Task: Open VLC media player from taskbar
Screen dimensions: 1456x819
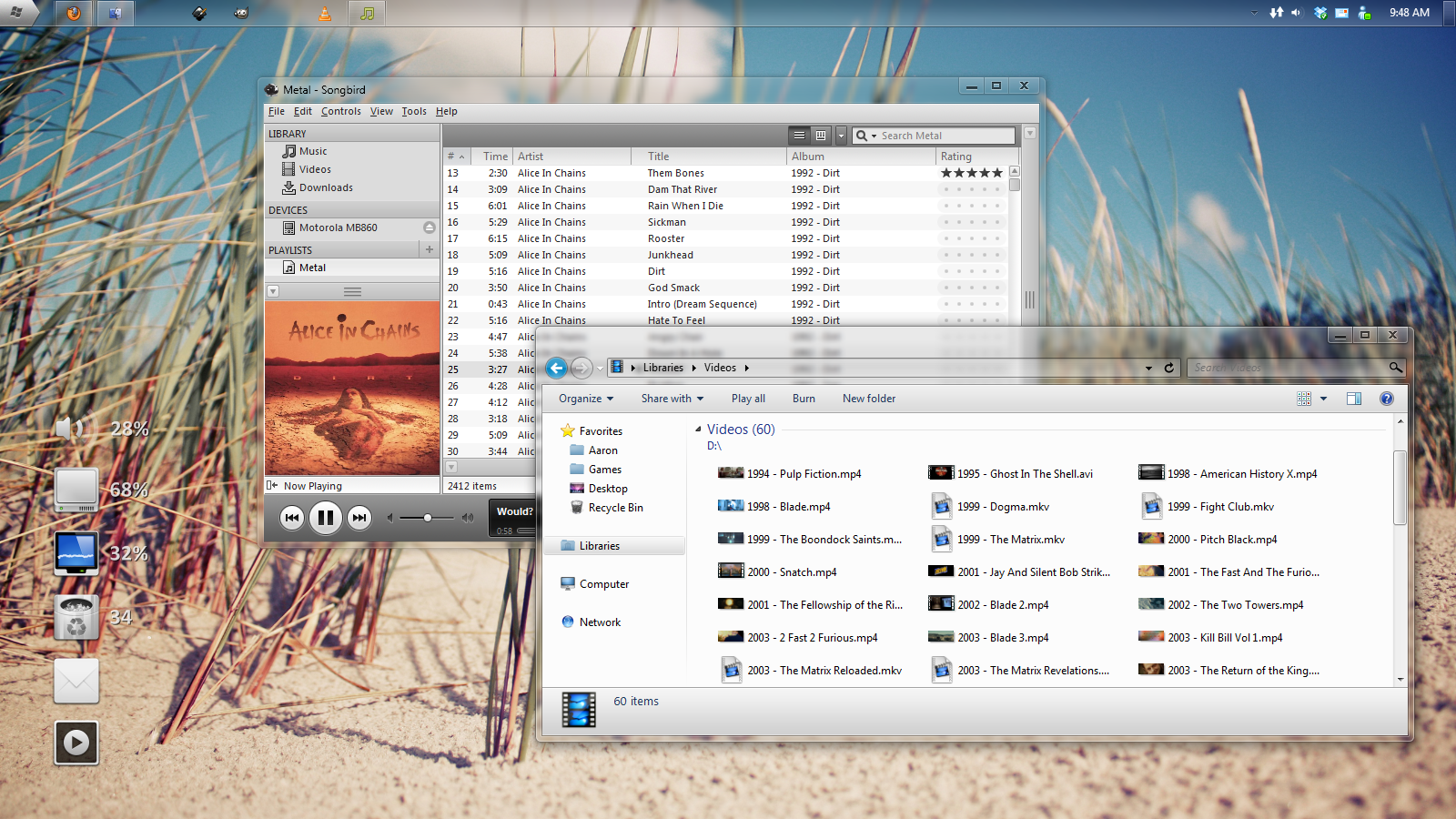Action: pos(325,13)
